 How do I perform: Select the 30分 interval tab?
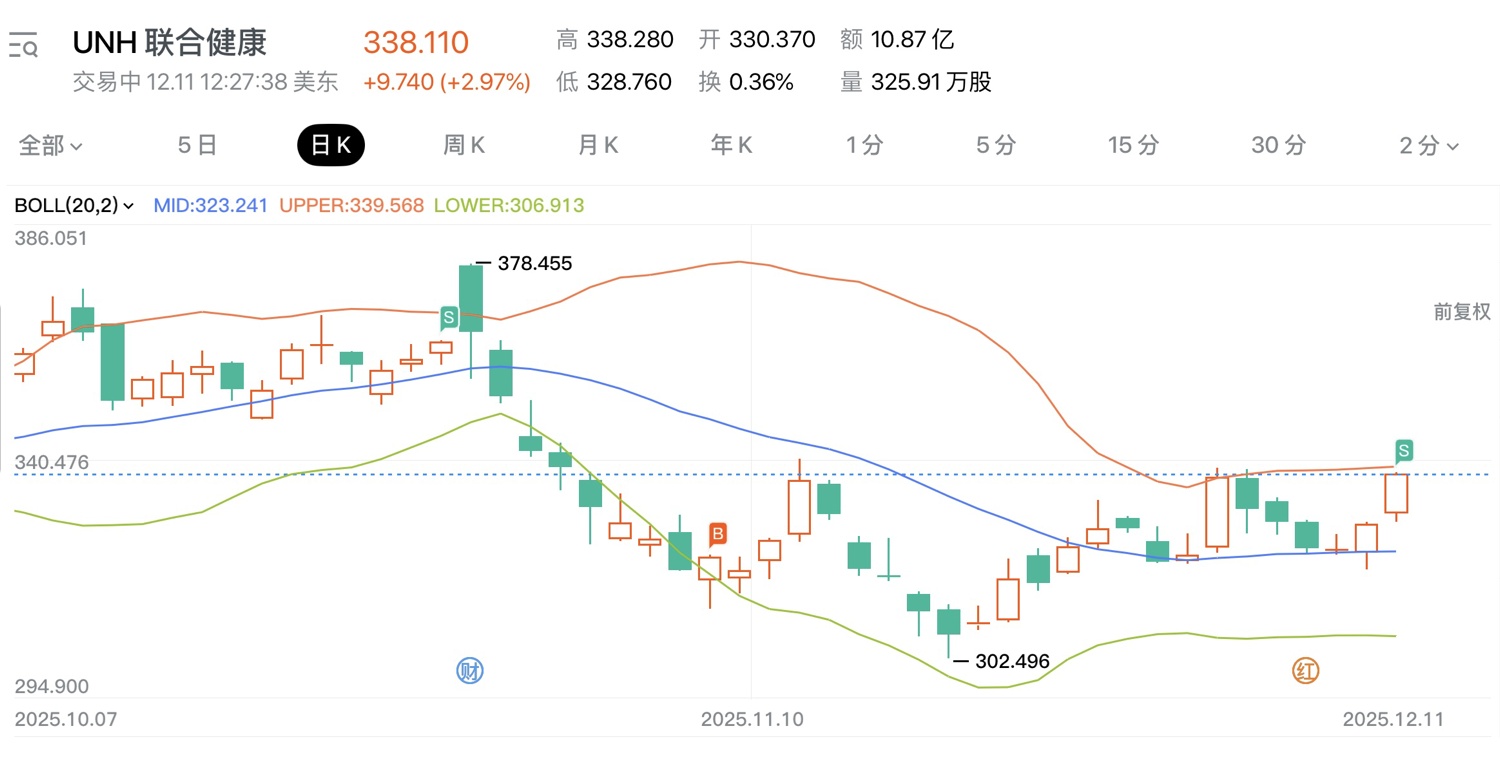tap(1278, 146)
